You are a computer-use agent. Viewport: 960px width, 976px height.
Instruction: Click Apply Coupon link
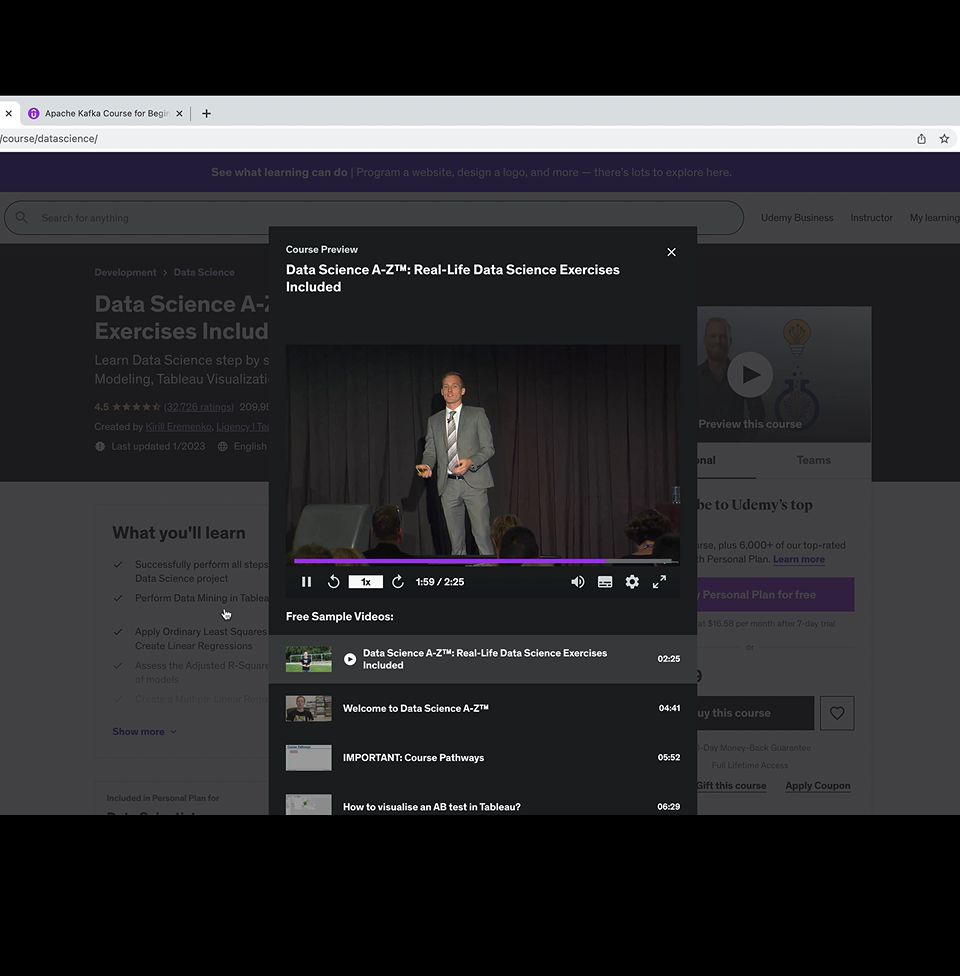point(817,786)
